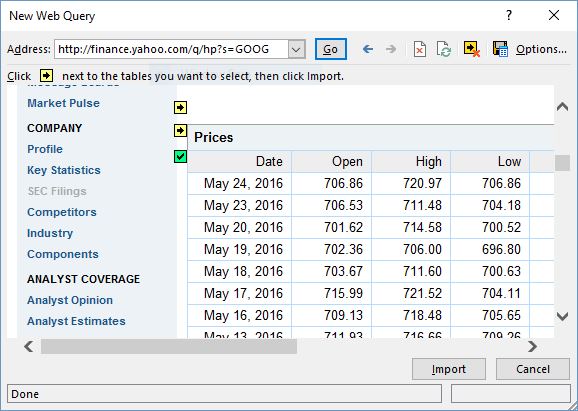Click the vertical scrollbar down arrow
This screenshot has height=411, width=578.
(x=563, y=316)
